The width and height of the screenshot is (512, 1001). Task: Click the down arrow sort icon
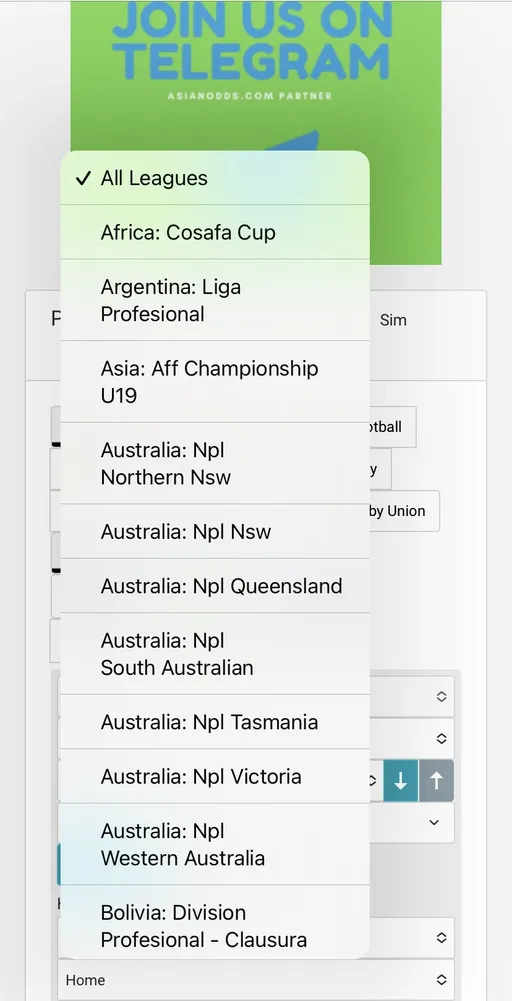click(400, 781)
